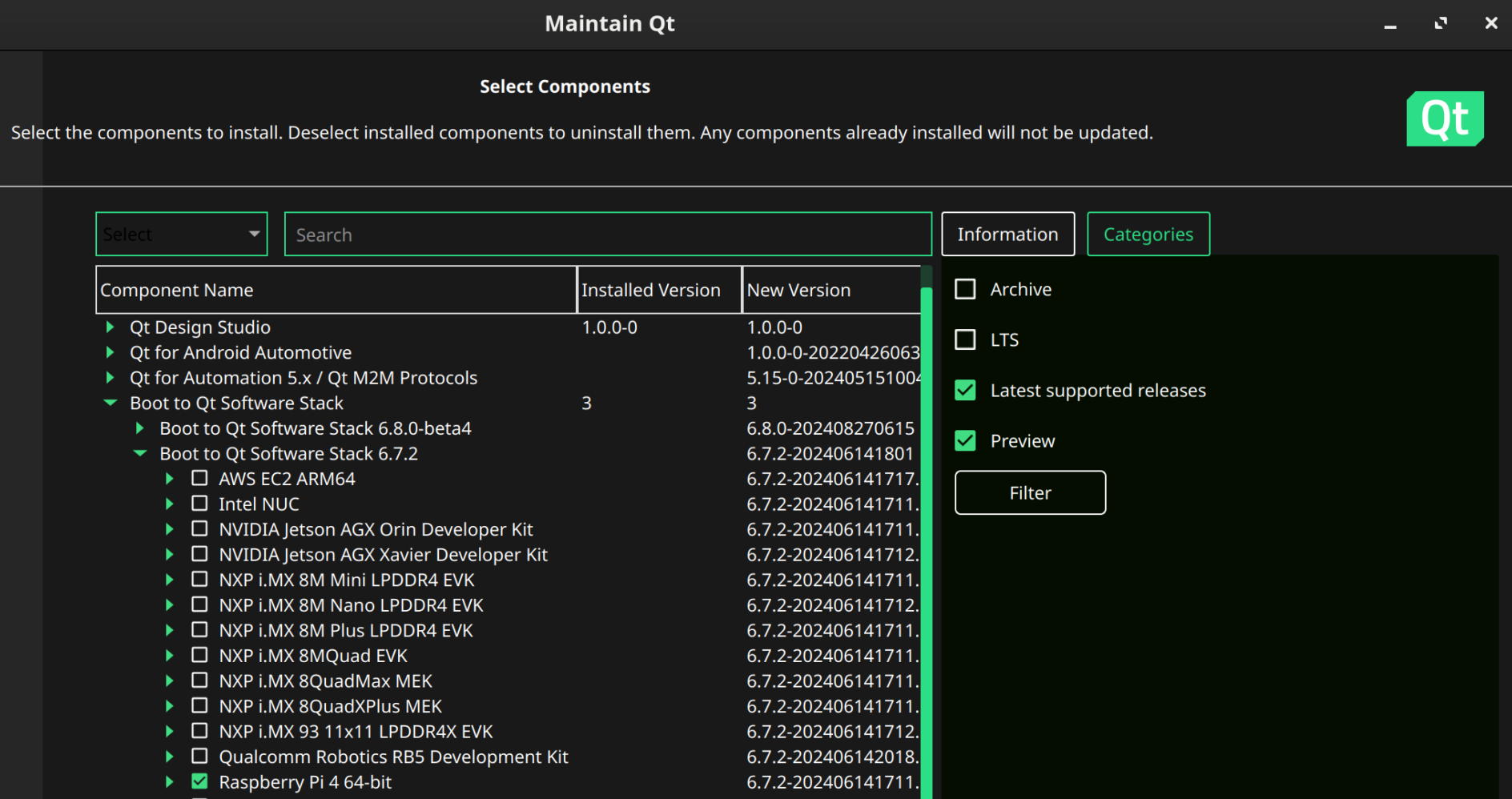
Task: Enable the LTS checkbox
Action: point(965,339)
